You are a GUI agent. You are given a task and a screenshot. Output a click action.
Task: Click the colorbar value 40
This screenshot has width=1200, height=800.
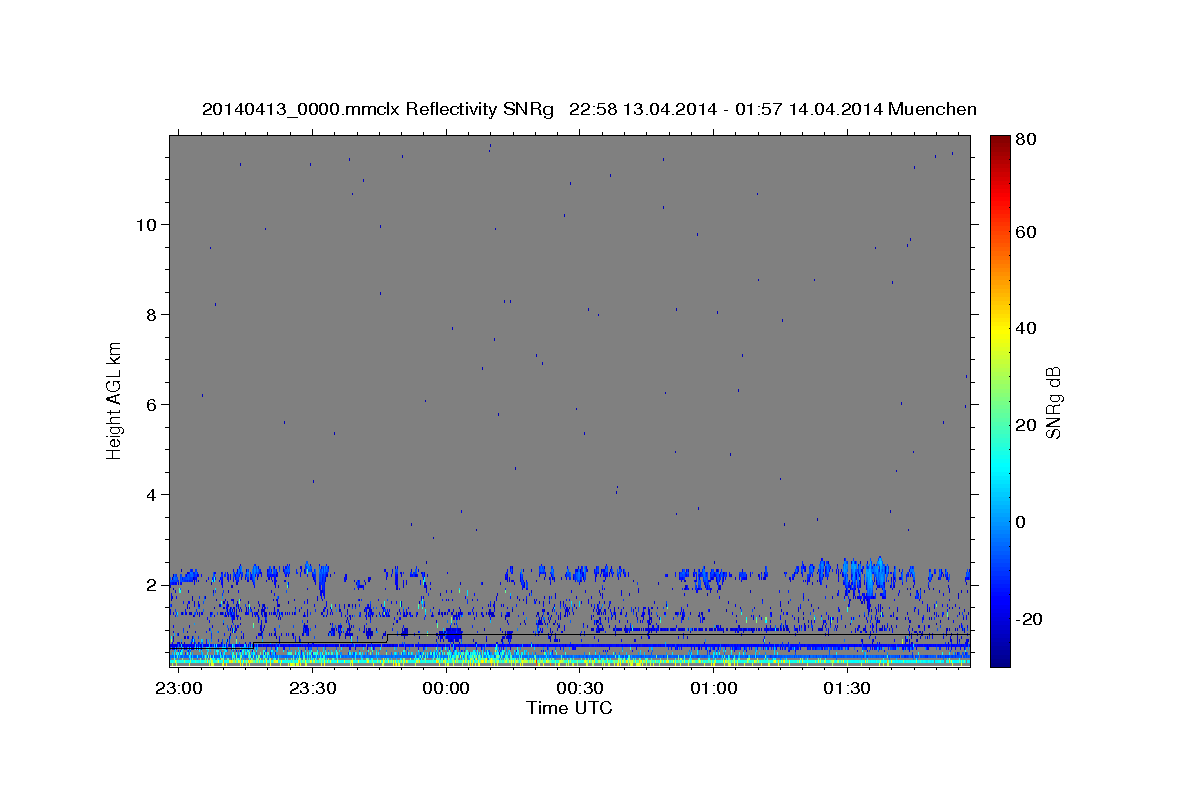(x=1026, y=328)
